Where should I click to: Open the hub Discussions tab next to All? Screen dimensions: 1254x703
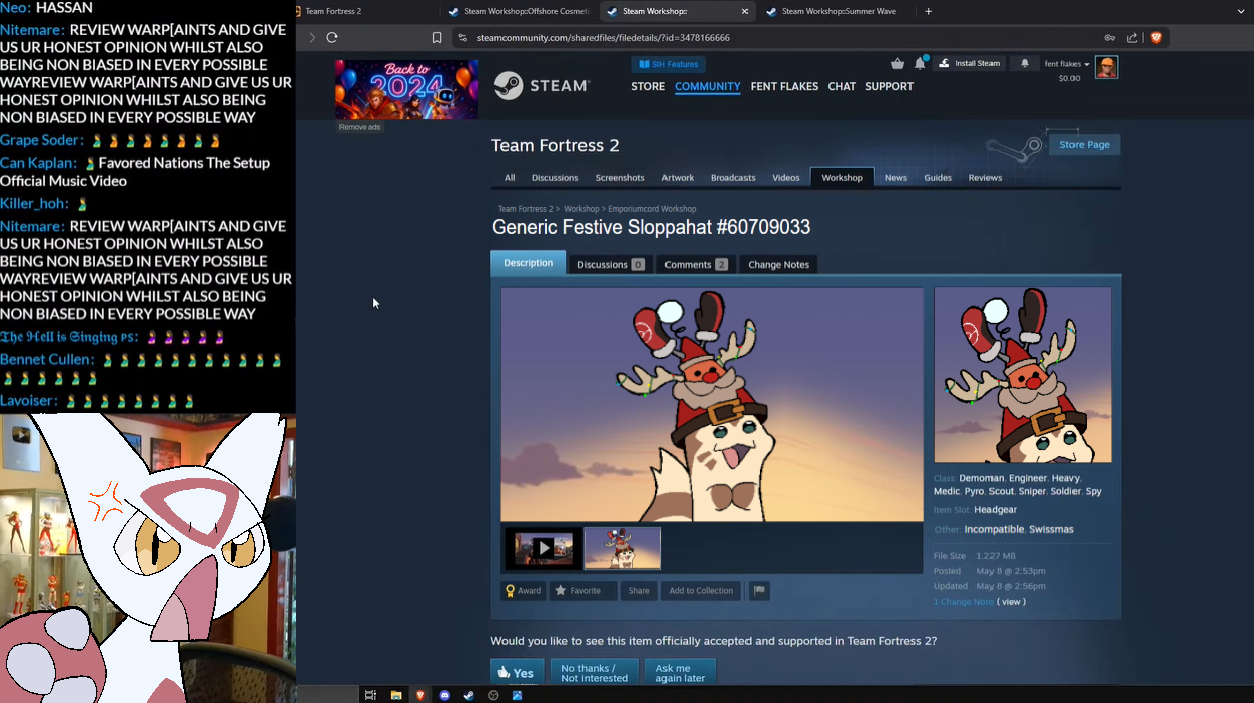(x=555, y=177)
